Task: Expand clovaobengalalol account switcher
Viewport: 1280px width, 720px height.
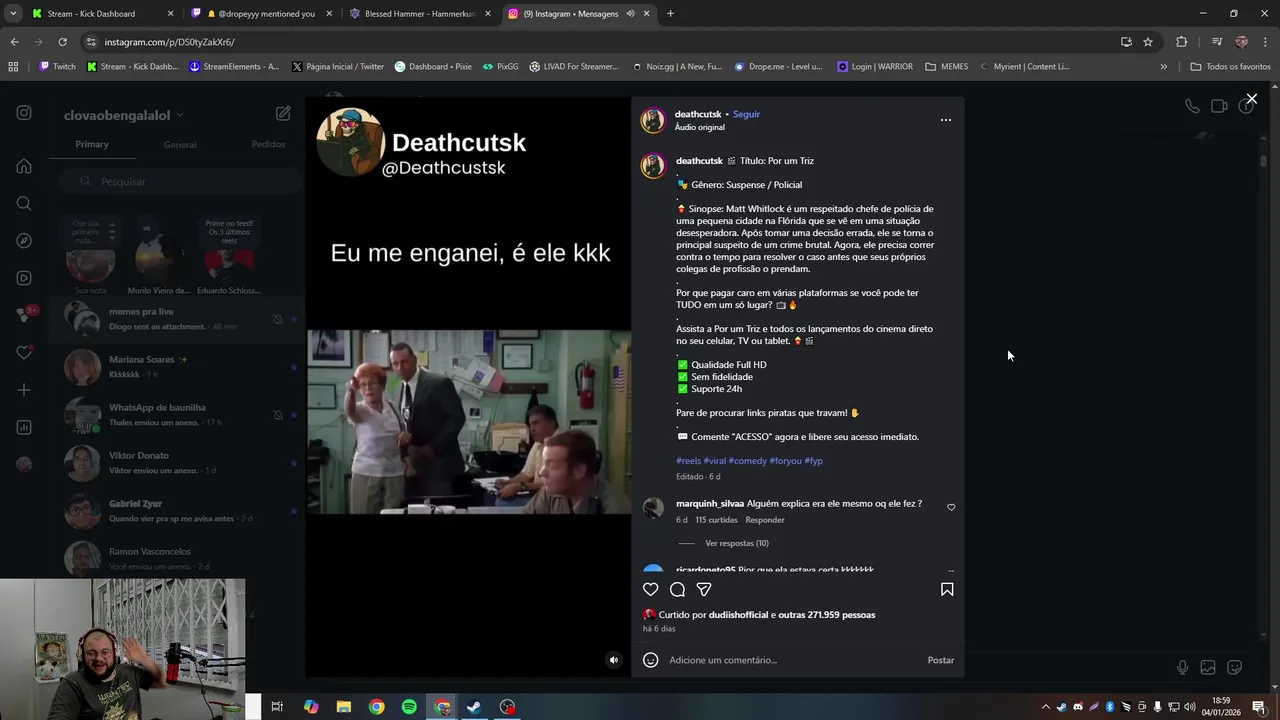Action: [x=124, y=115]
